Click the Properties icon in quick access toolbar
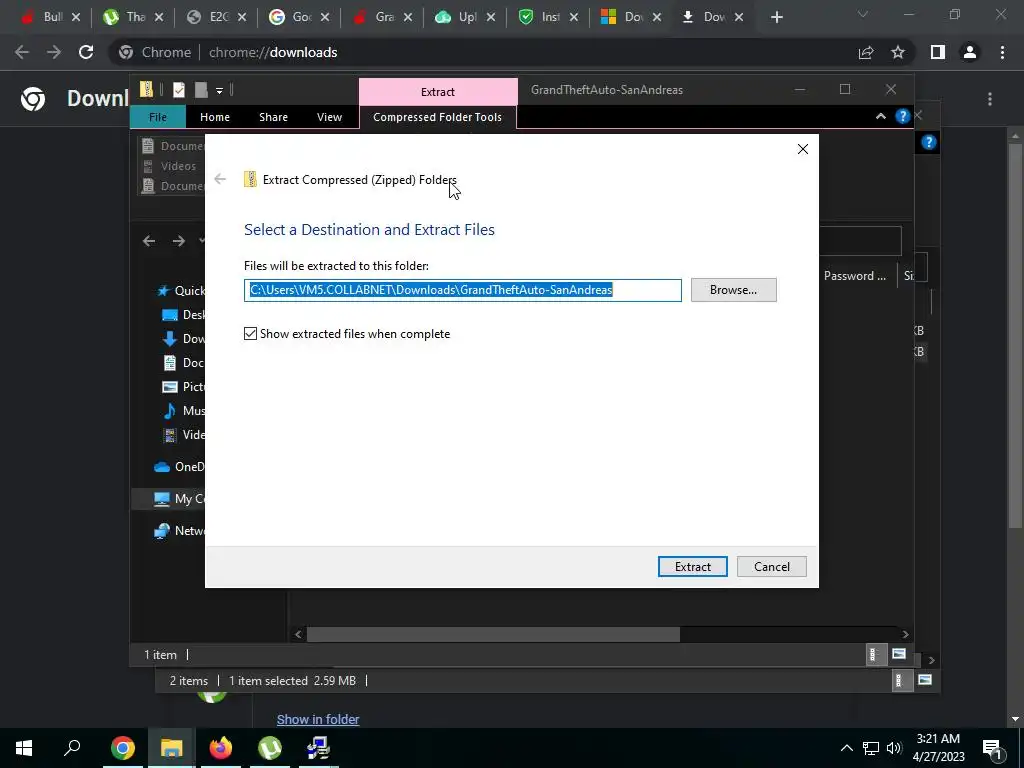Viewport: 1024px width, 768px height. 179,90
